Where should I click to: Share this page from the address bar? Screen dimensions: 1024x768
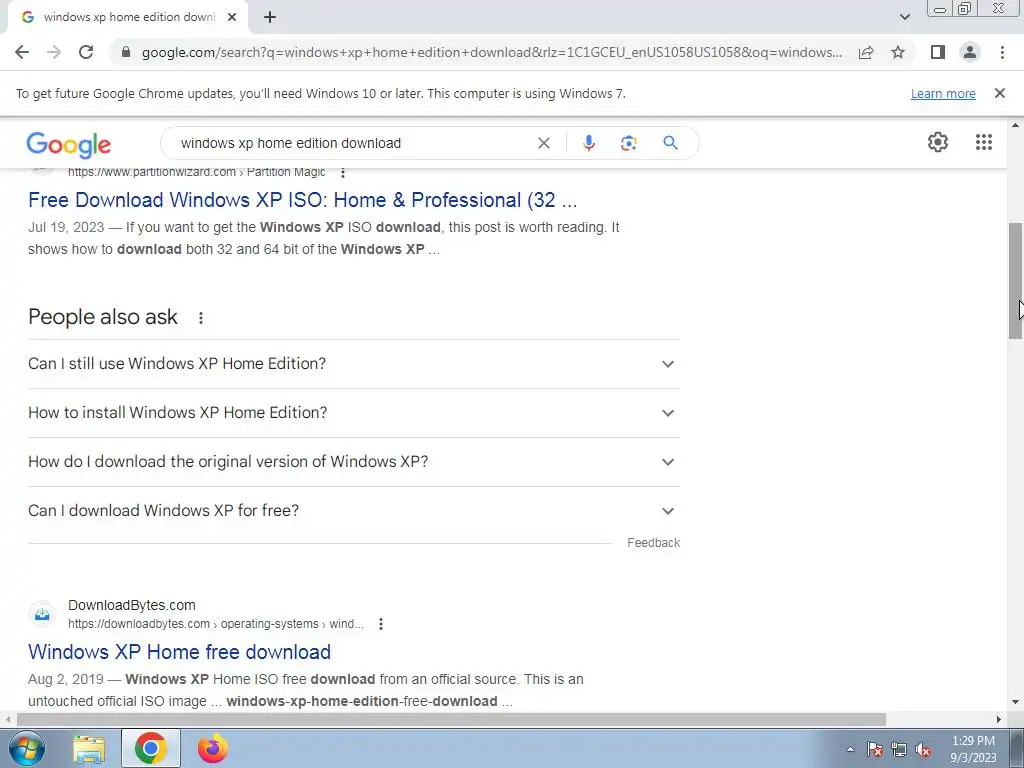click(866, 52)
